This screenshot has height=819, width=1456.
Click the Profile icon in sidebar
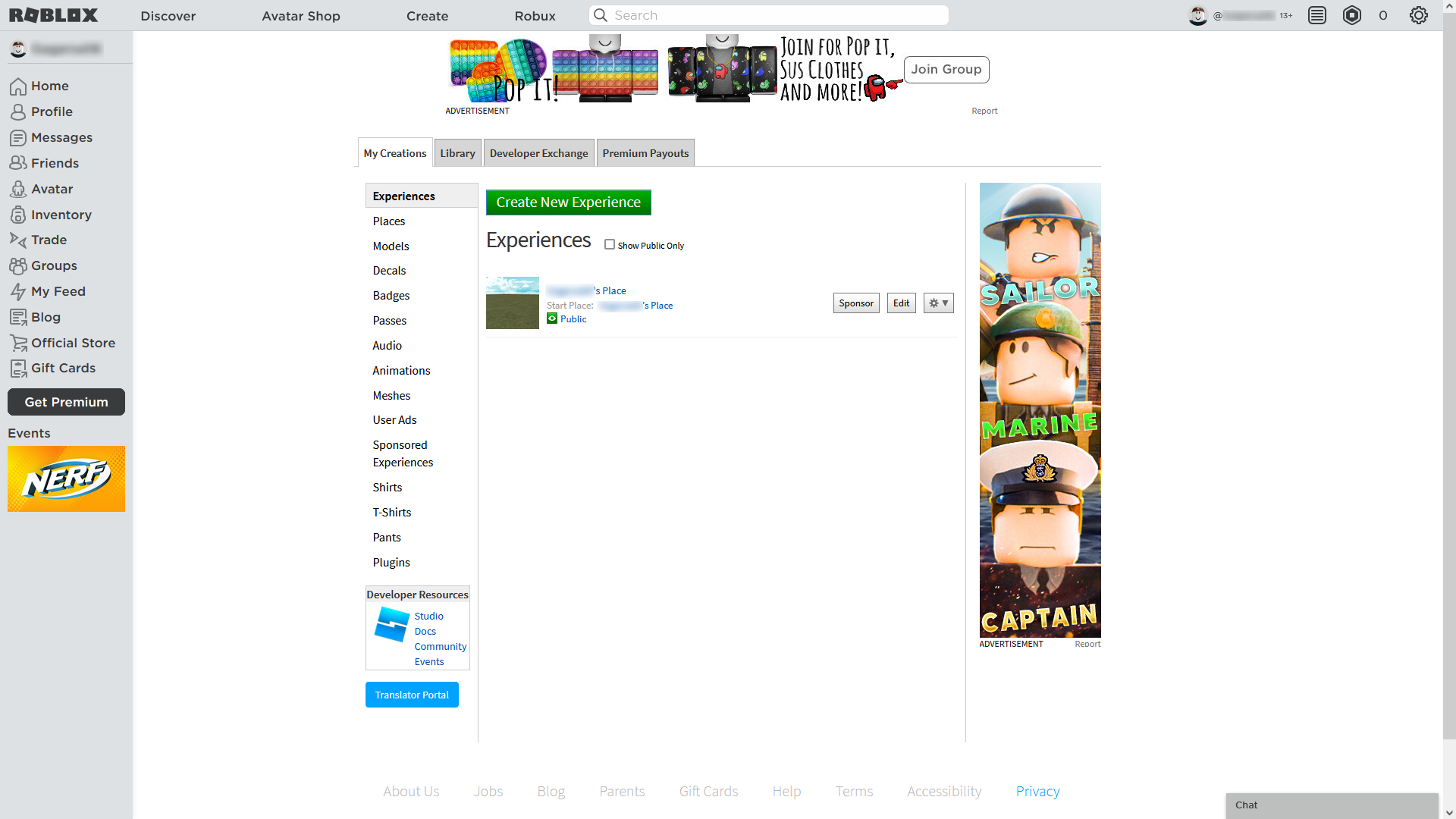point(18,111)
